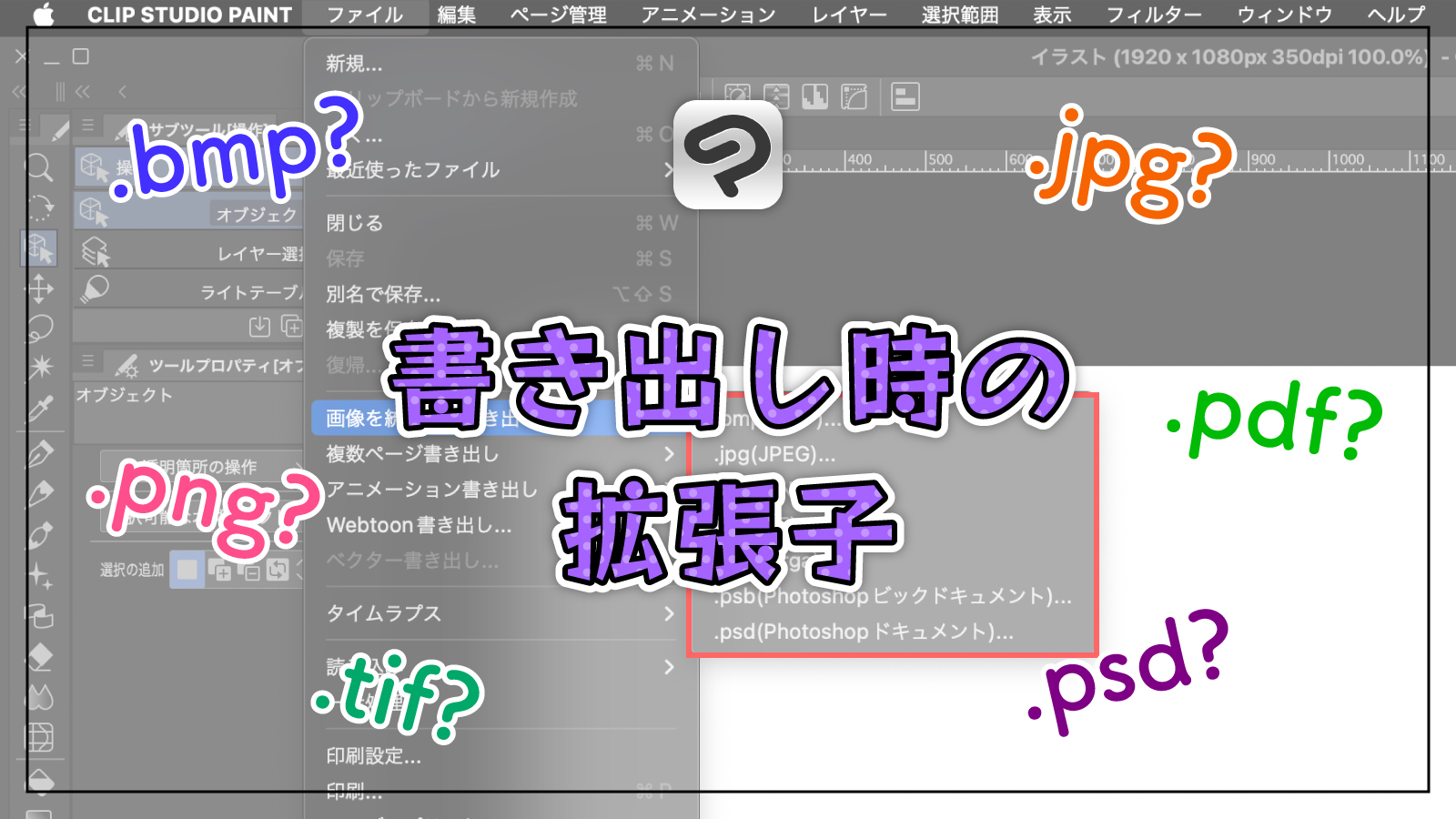Collapse palette dock with leftmost double arrow

click(x=19, y=91)
